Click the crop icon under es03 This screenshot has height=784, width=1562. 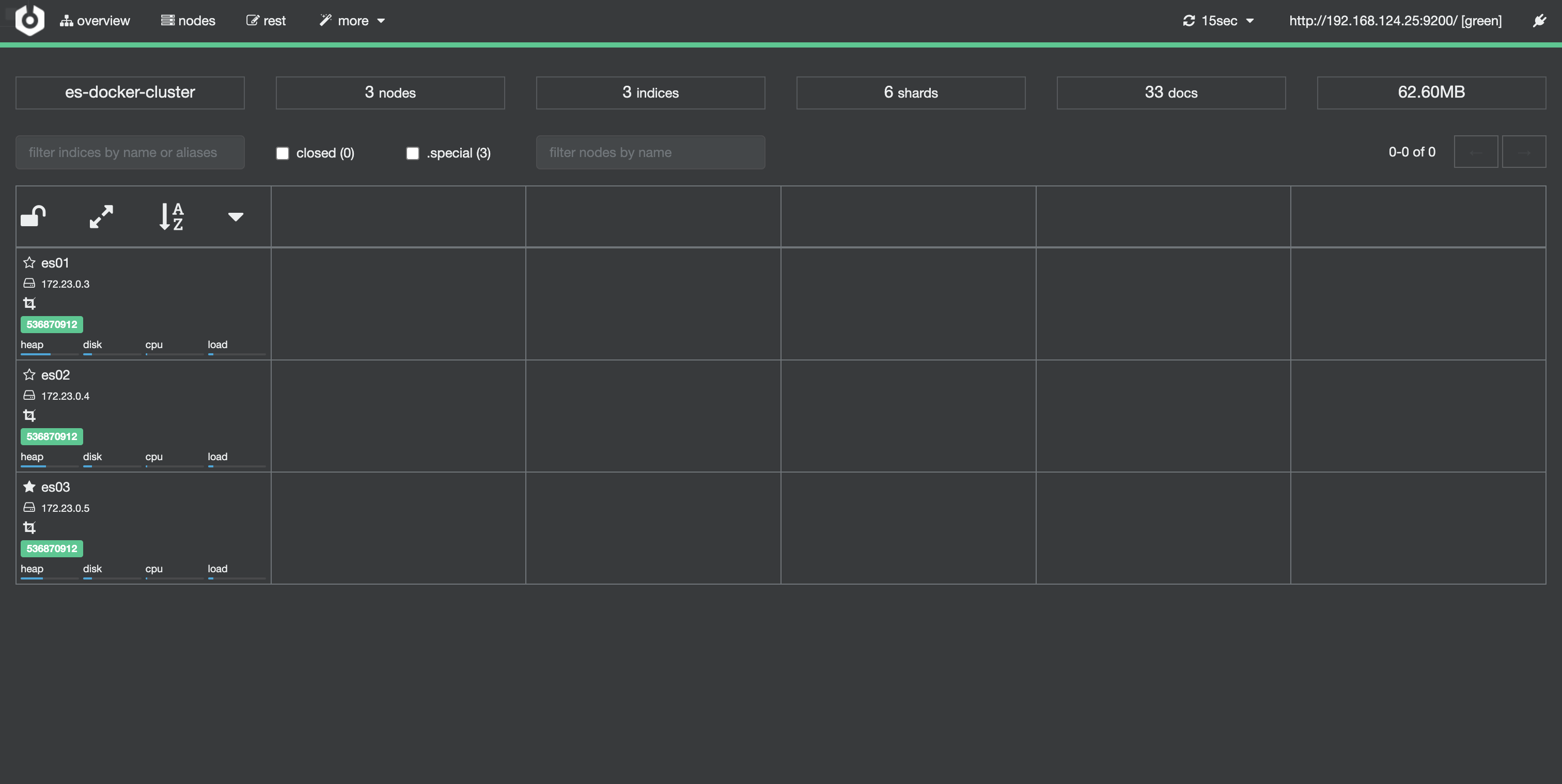coord(29,527)
